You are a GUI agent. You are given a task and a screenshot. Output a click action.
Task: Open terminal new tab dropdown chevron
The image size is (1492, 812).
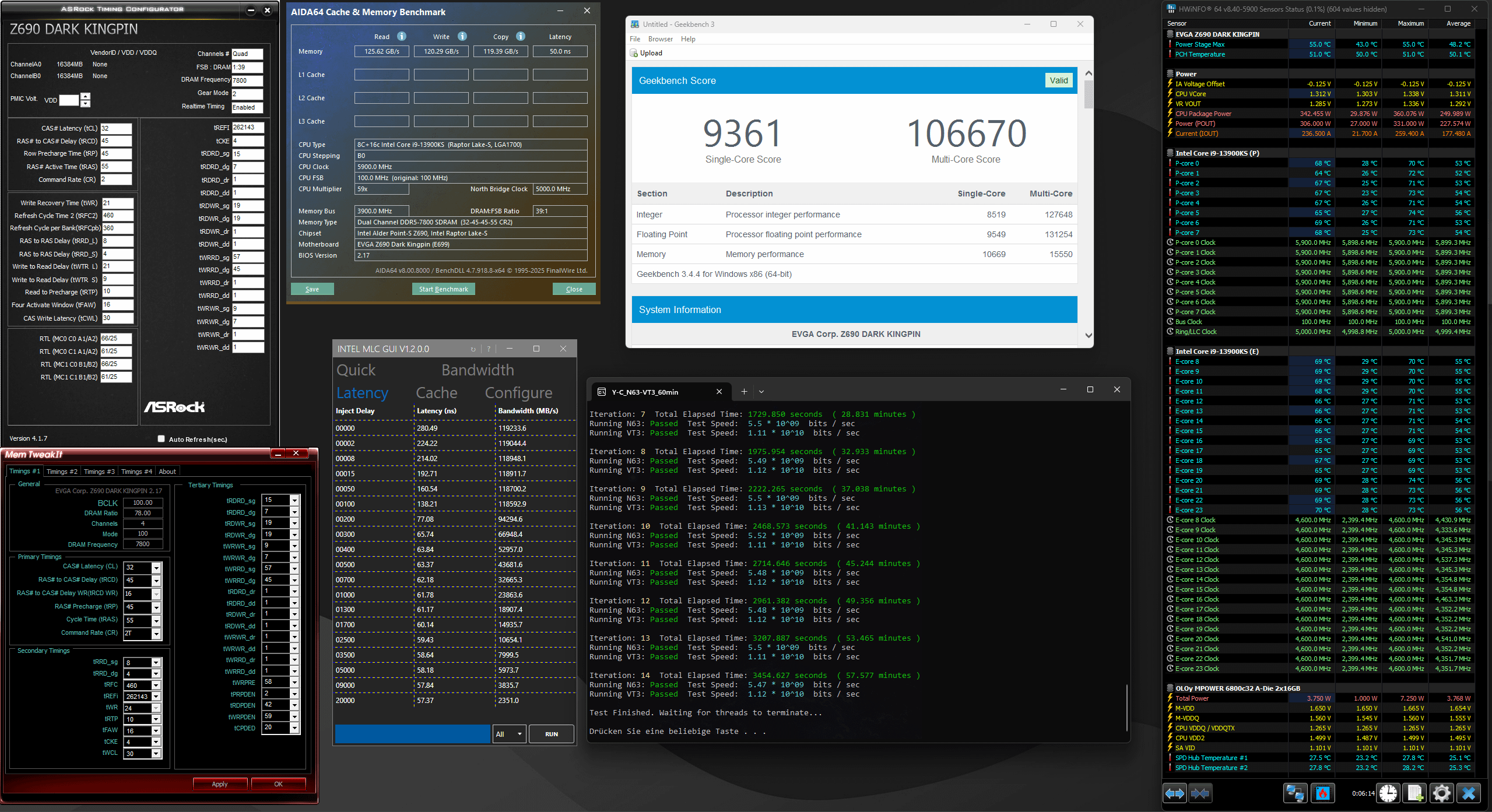(x=761, y=392)
